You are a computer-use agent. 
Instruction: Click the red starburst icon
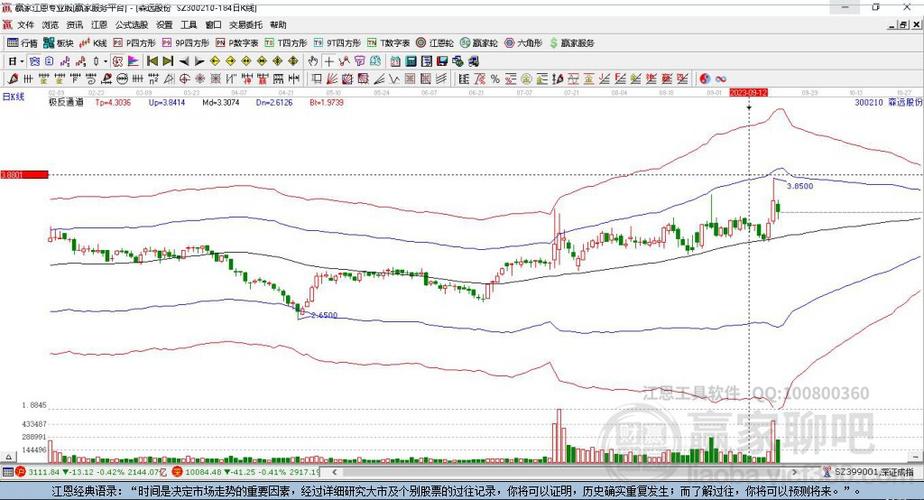point(200,79)
